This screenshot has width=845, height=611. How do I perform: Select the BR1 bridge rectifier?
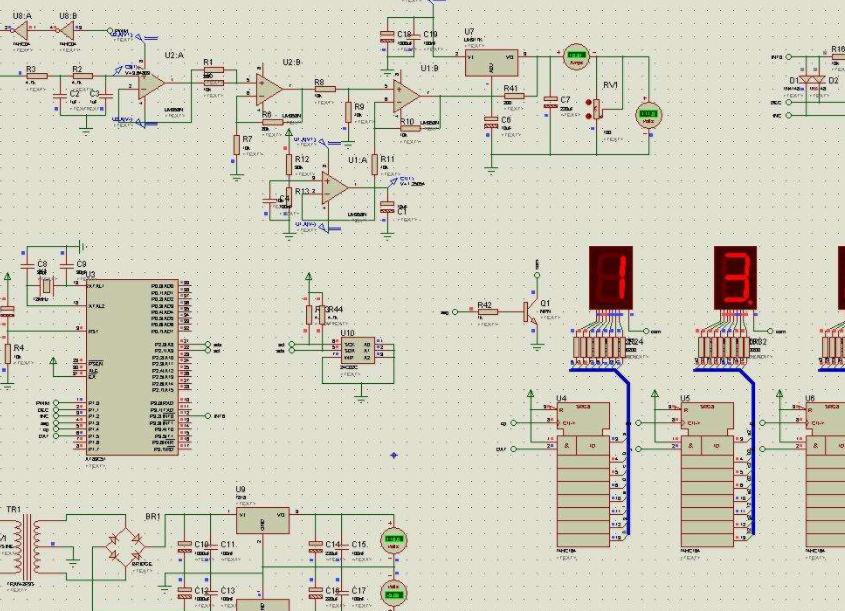point(125,546)
